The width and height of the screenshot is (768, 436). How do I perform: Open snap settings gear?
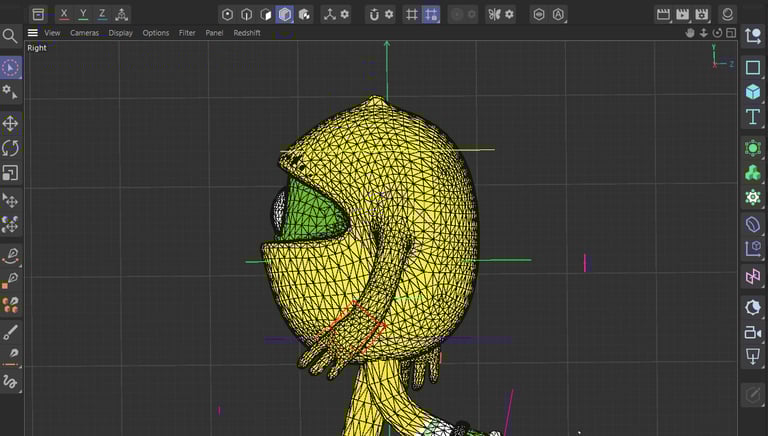pyautogui.click(x=389, y=14)
